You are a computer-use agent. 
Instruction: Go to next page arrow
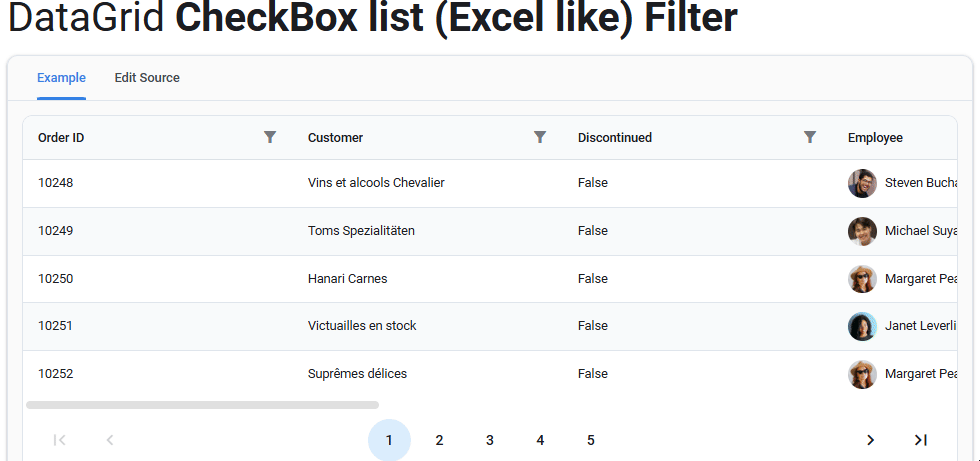click(870, 440)
